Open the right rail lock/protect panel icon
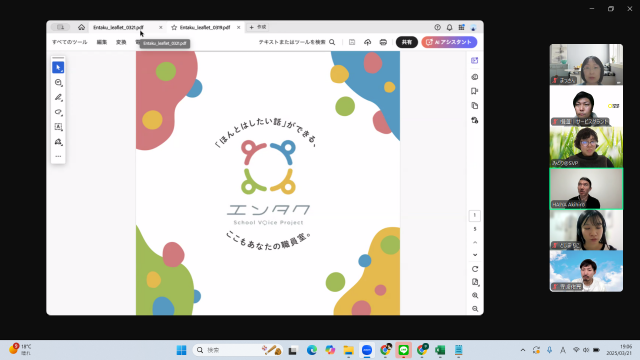Image resolution: width=640 pixels, height=360 pixels. click(x=474, y=120)
